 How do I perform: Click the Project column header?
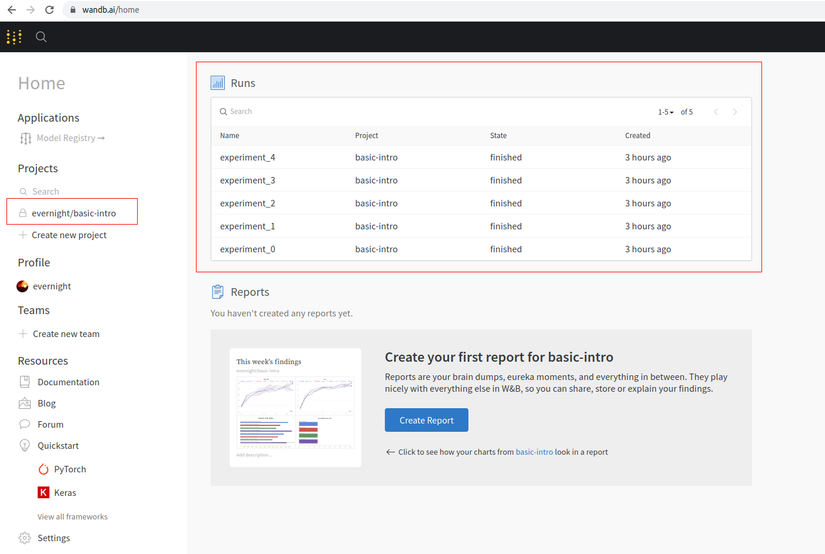point(366,135)
